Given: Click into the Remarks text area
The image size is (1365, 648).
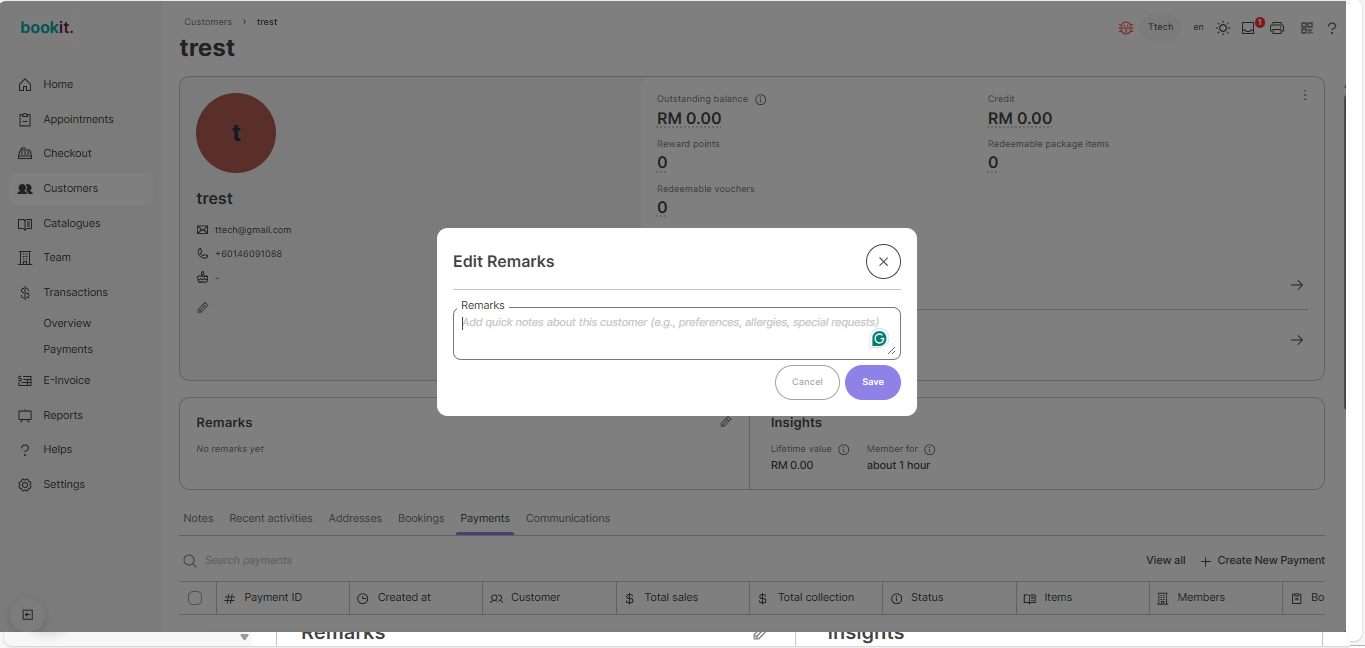Looking at the screenshot, I should pos(660,335).
